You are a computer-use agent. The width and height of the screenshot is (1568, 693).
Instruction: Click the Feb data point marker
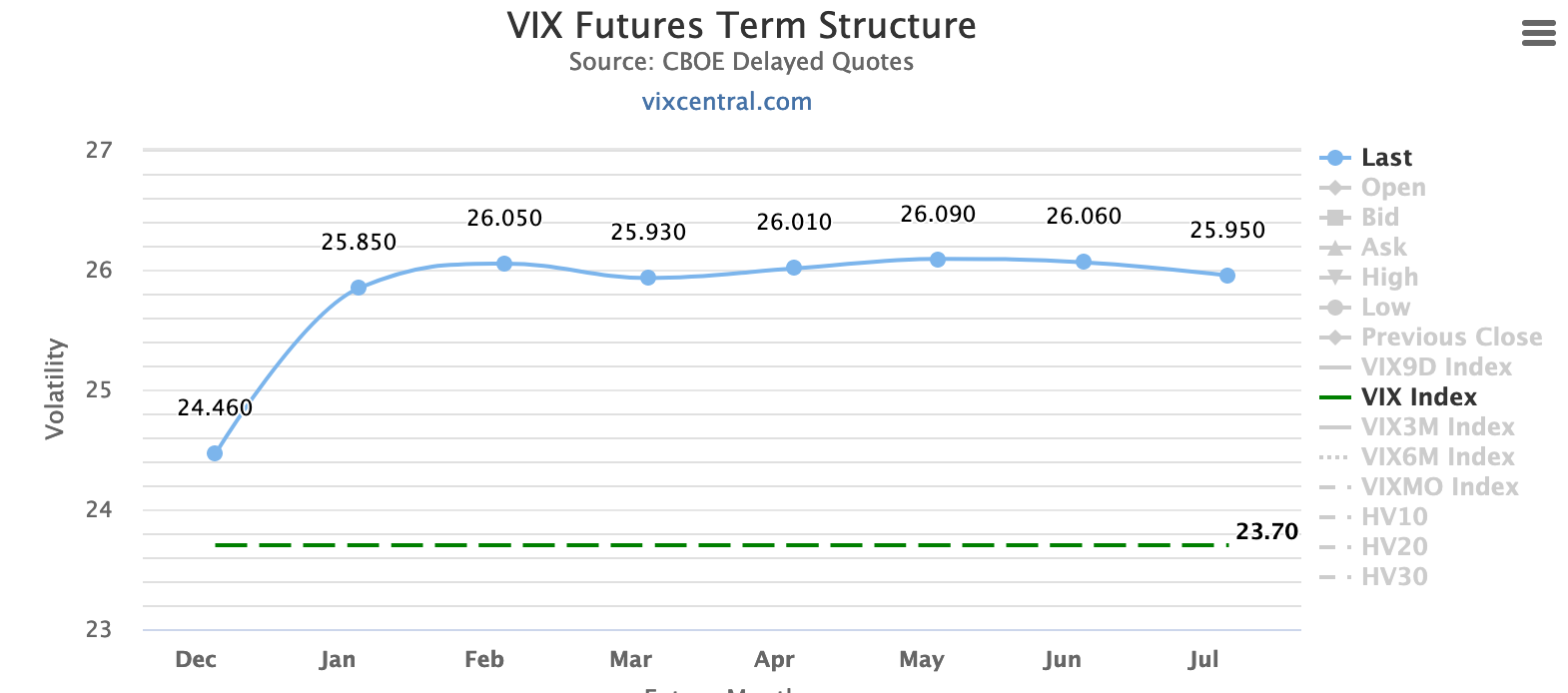(x=504, y=264)
